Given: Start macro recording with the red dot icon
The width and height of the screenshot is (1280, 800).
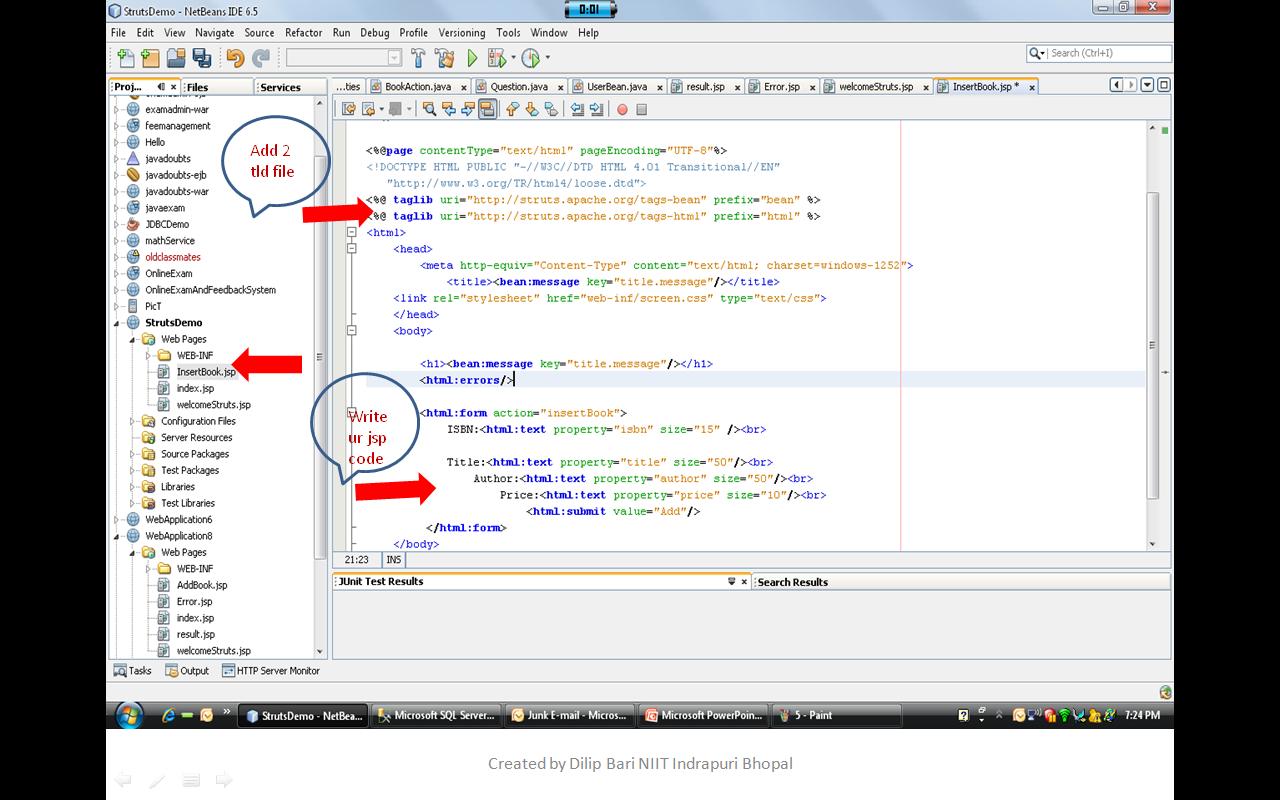Looking at the screenshot, I should (622, 108).
